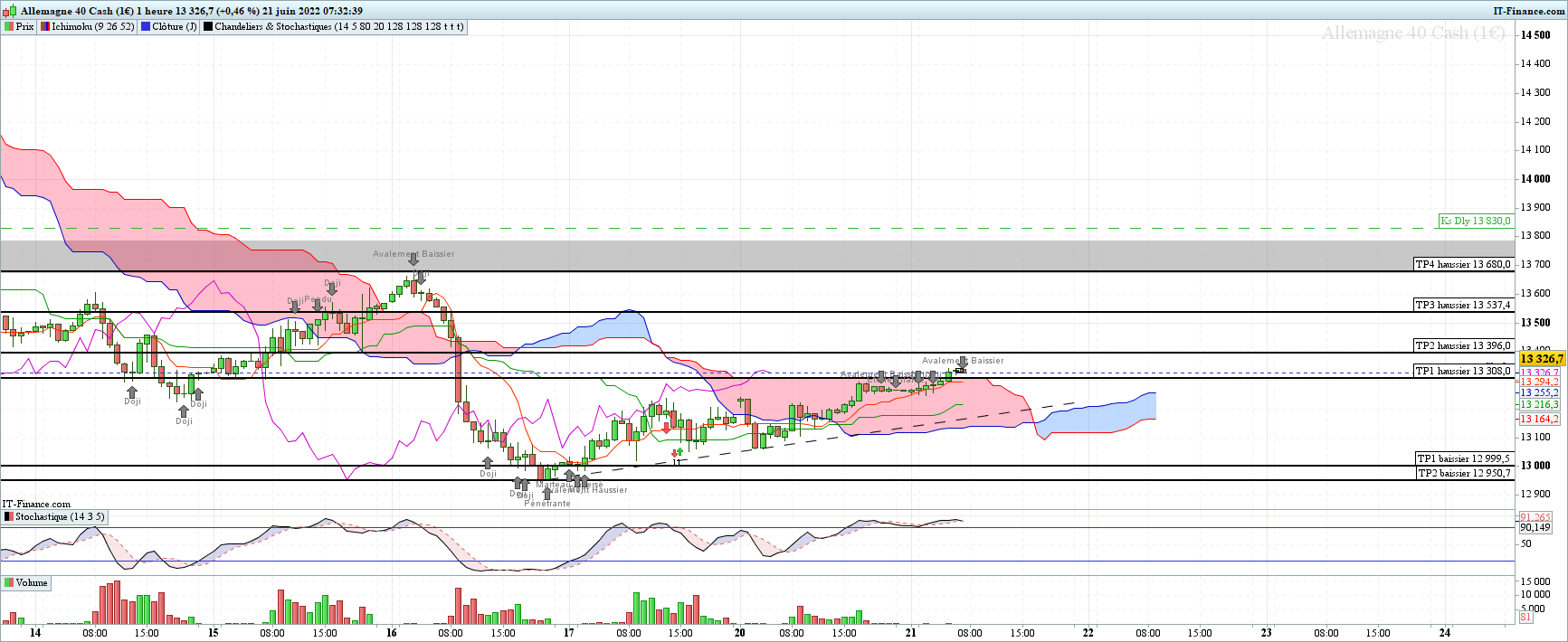
Task: Select the TP4 haussier 13 680,0 label
Action: (x=1463, y=264)
